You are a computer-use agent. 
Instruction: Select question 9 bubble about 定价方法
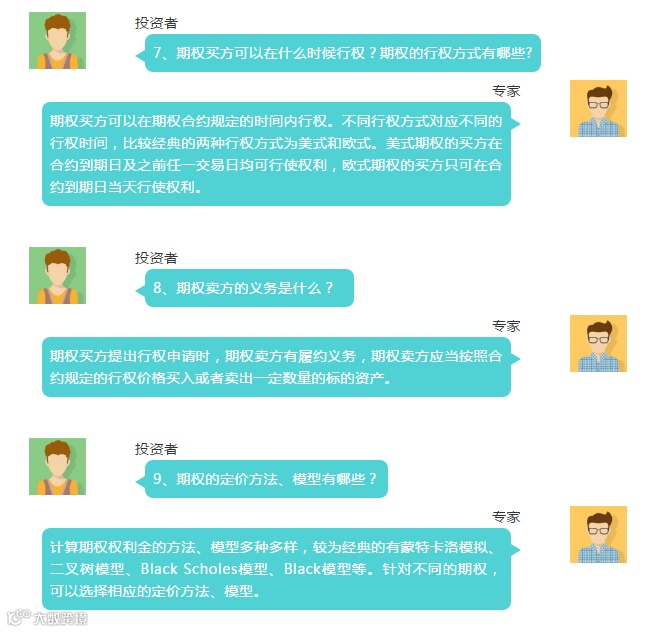[262, 479]
